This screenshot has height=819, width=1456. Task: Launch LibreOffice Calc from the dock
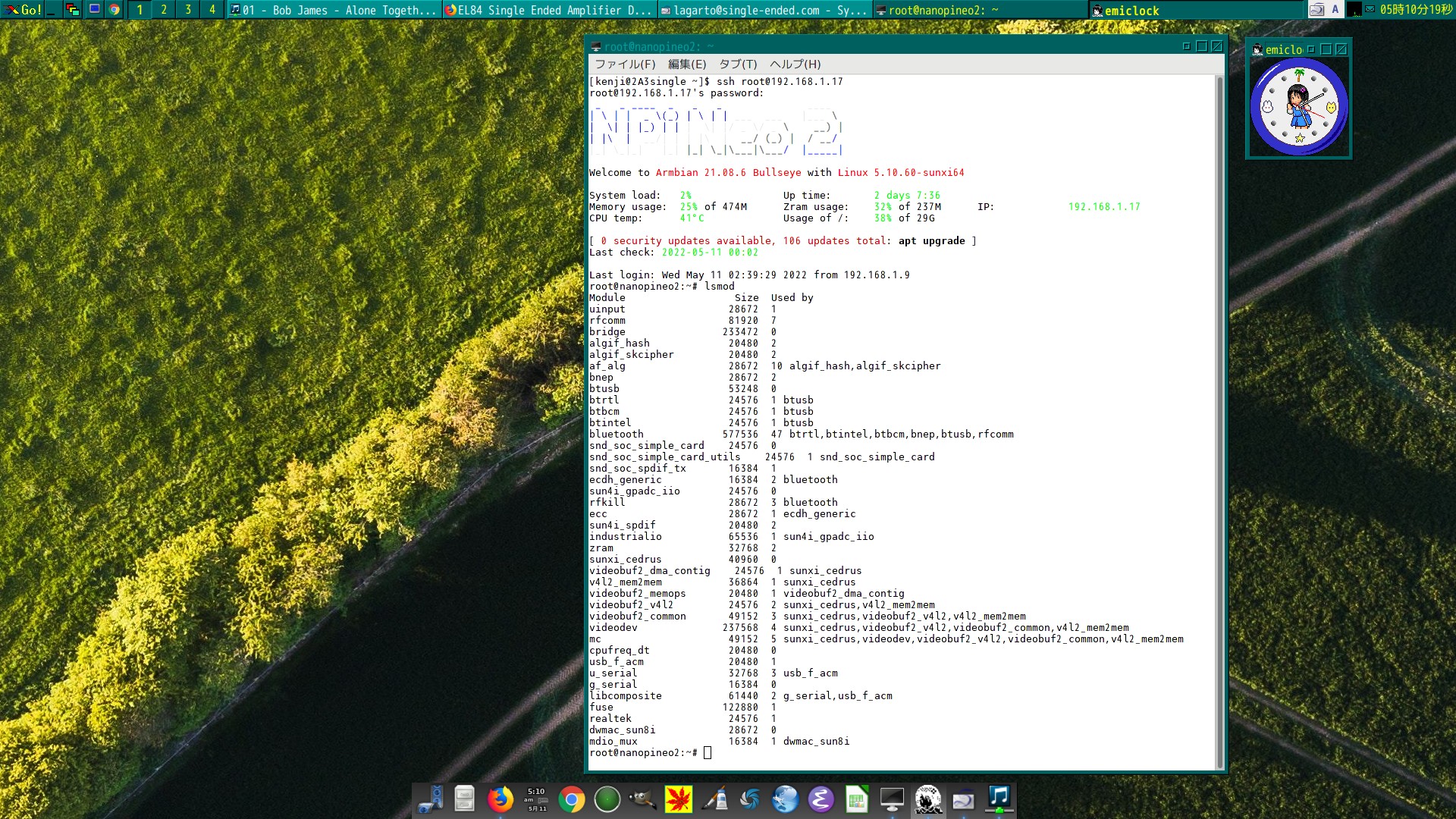(x=856, y=799)
